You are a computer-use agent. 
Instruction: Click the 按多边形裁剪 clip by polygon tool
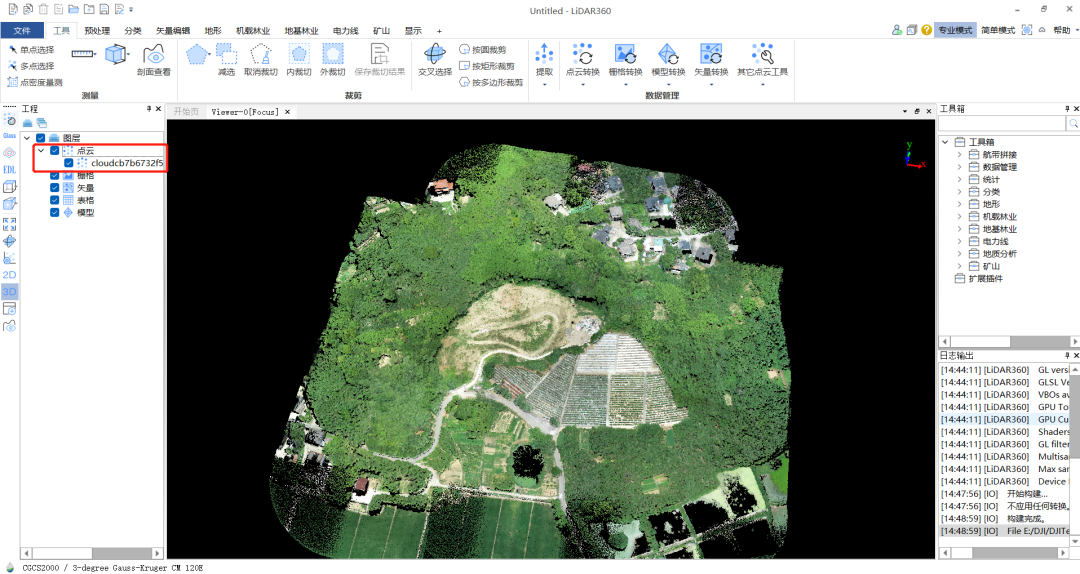coord(491,82)
